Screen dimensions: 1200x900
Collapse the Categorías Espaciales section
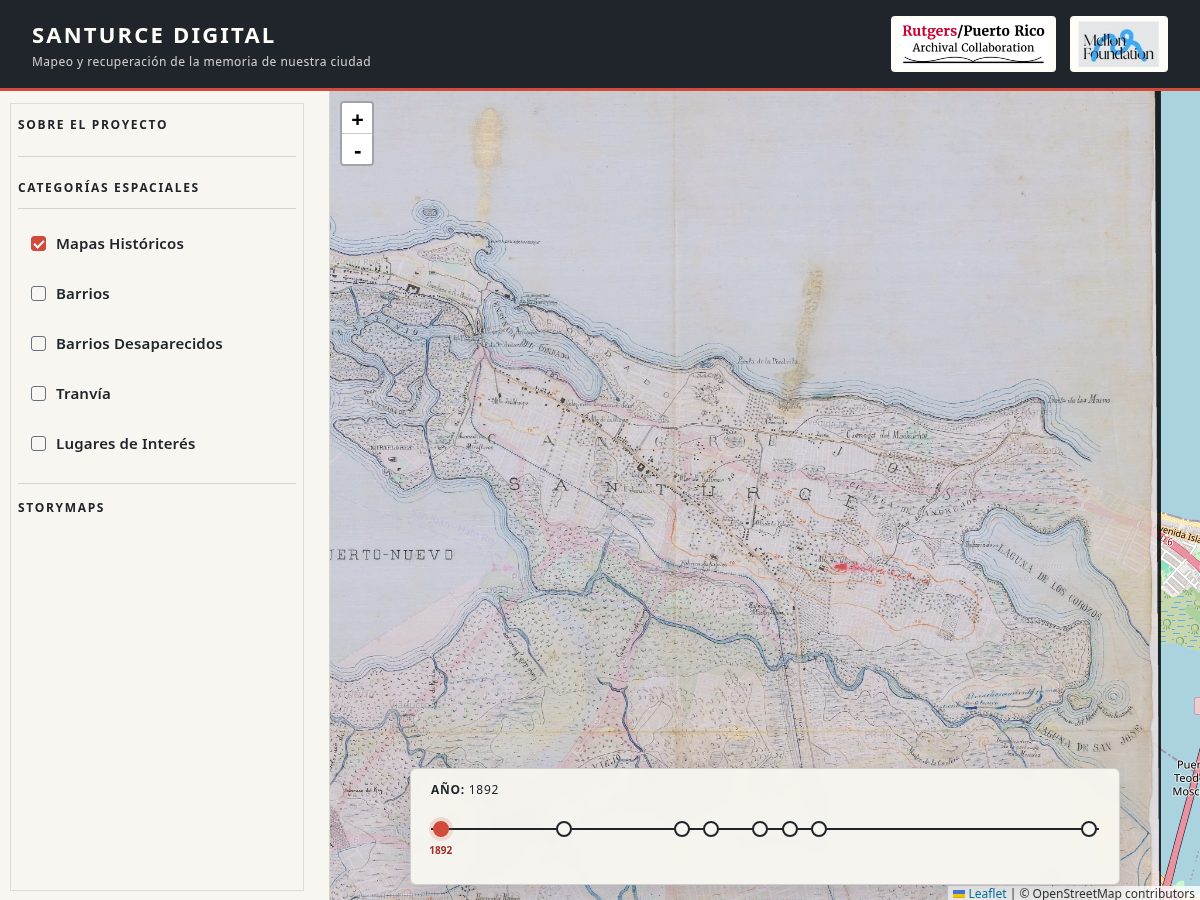click(109, 188)
